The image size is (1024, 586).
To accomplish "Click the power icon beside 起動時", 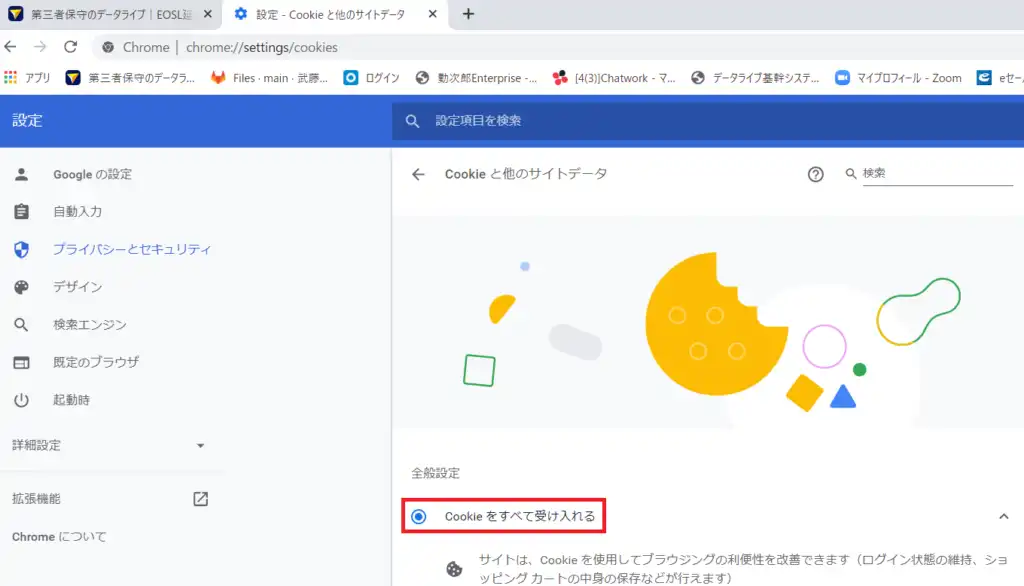I will point(22,400).
